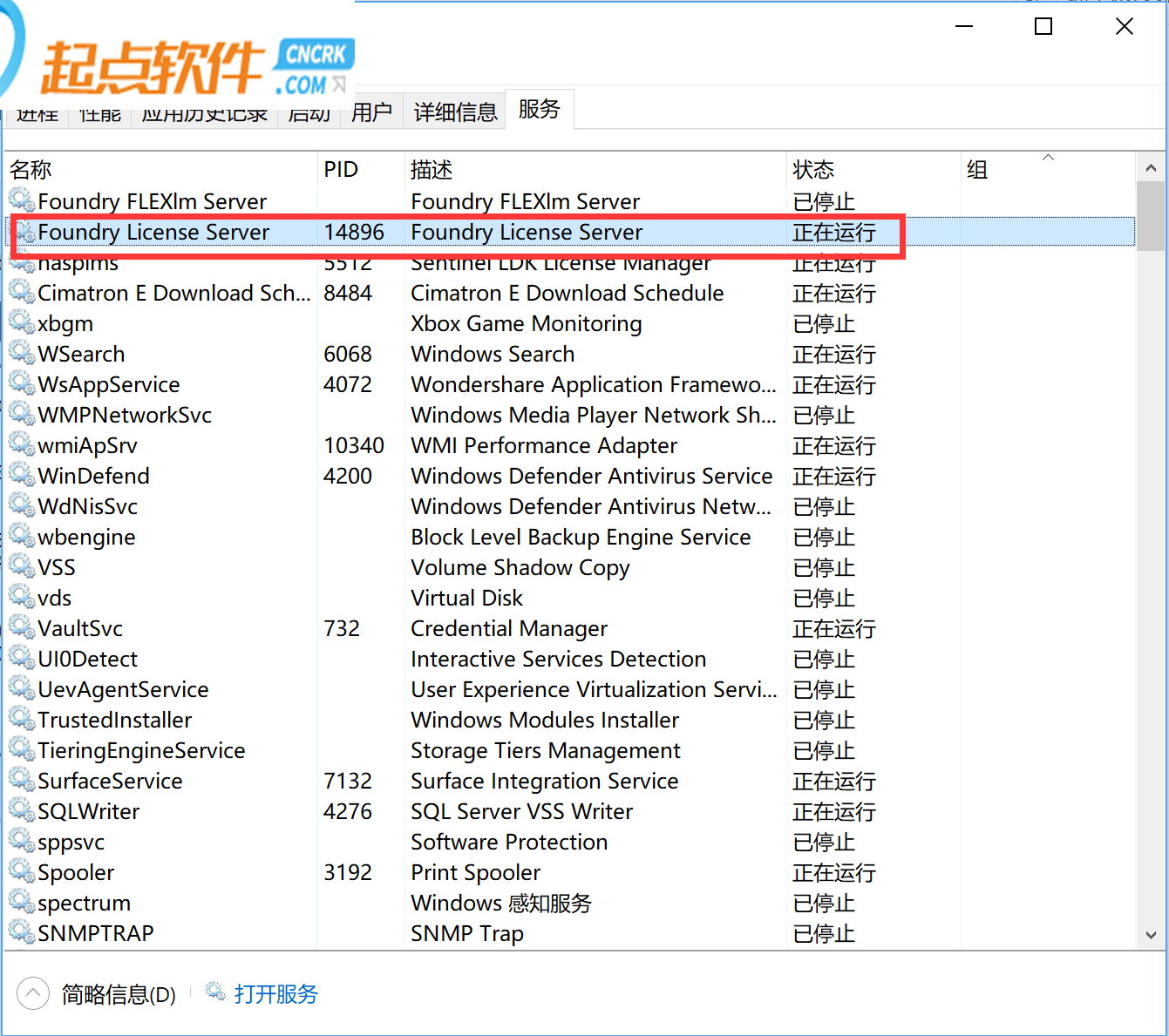Screen dimensions: 1169x1036
Task: Click description Software Protection
Action: click(x=509, y=842)
